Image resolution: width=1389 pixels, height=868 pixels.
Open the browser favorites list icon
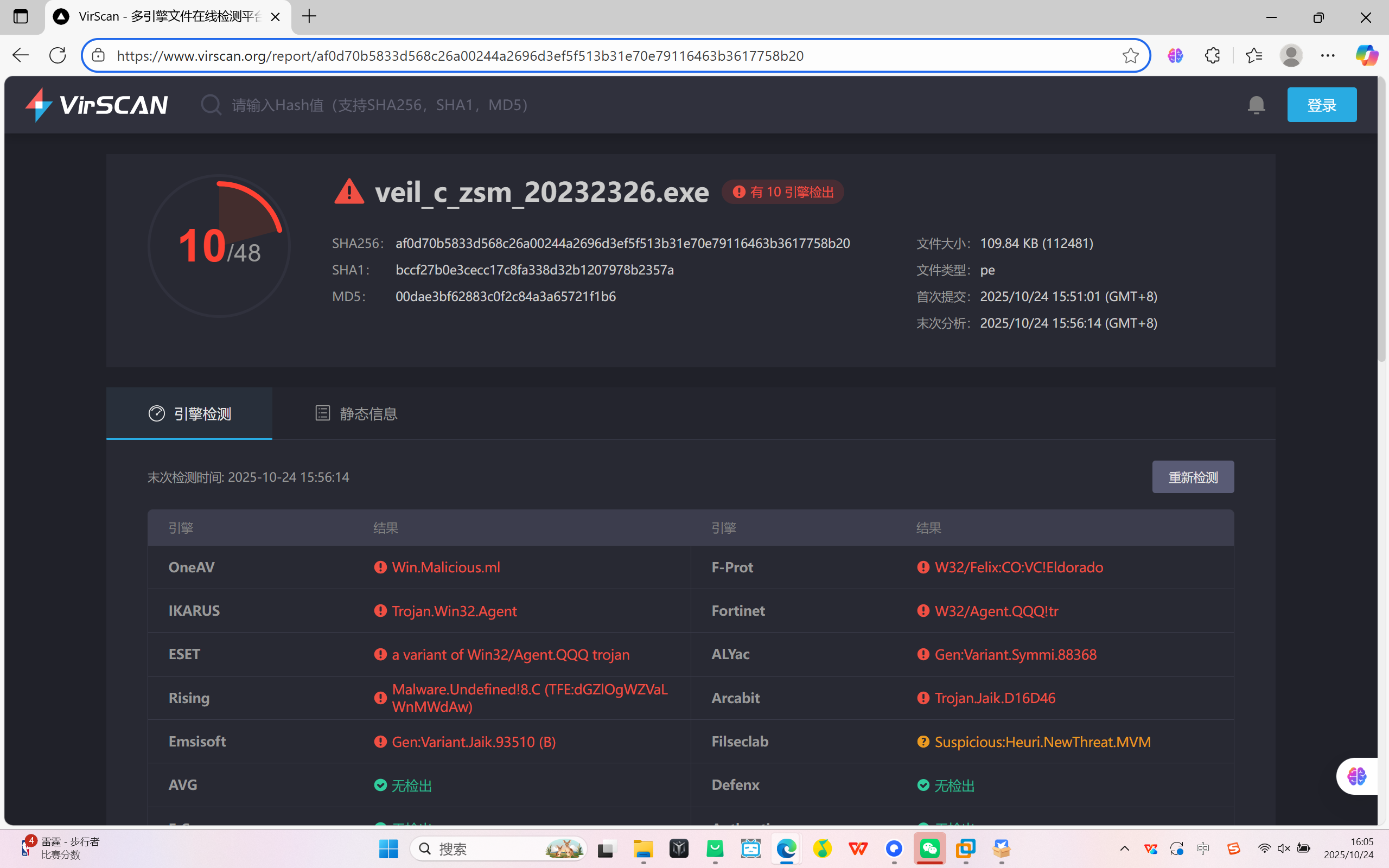click(1253, 56)
